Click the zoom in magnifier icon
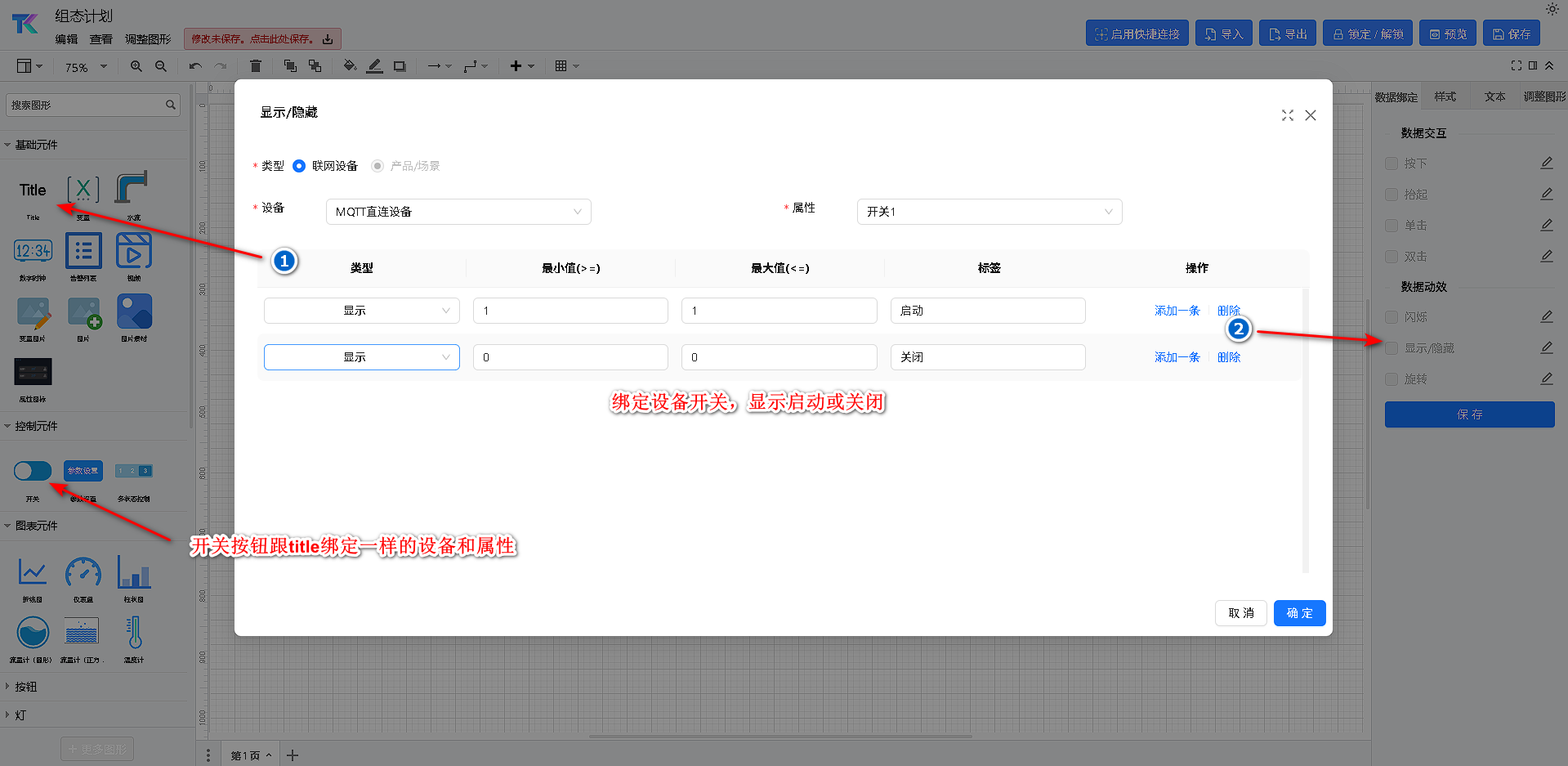Image resolution: width=1568 pixels, height=766 pixels. [136, 66]
